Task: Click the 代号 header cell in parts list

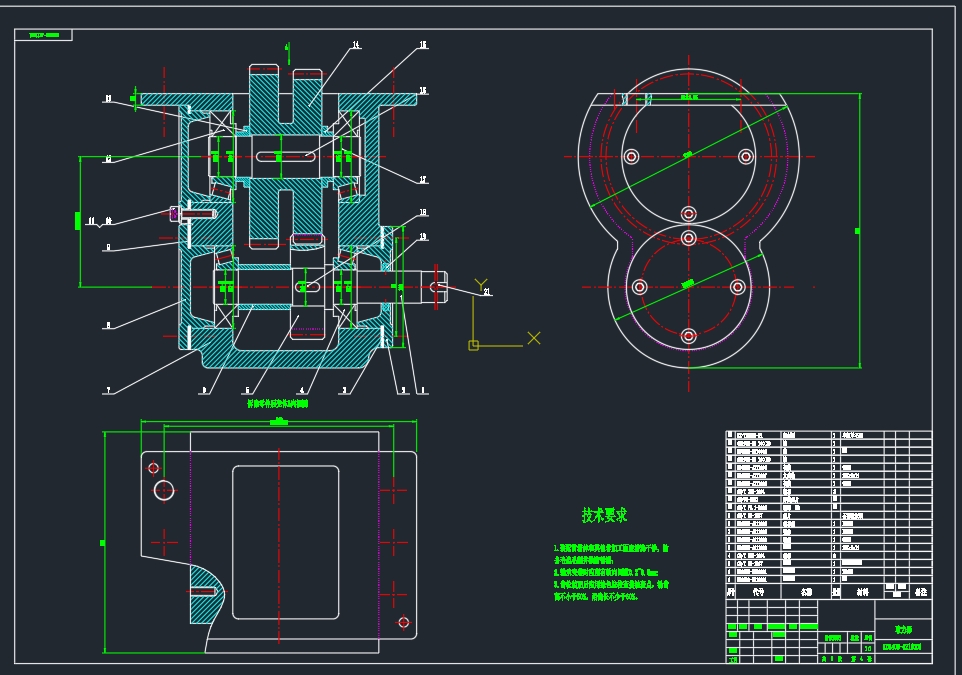Action: coord(758,592)
